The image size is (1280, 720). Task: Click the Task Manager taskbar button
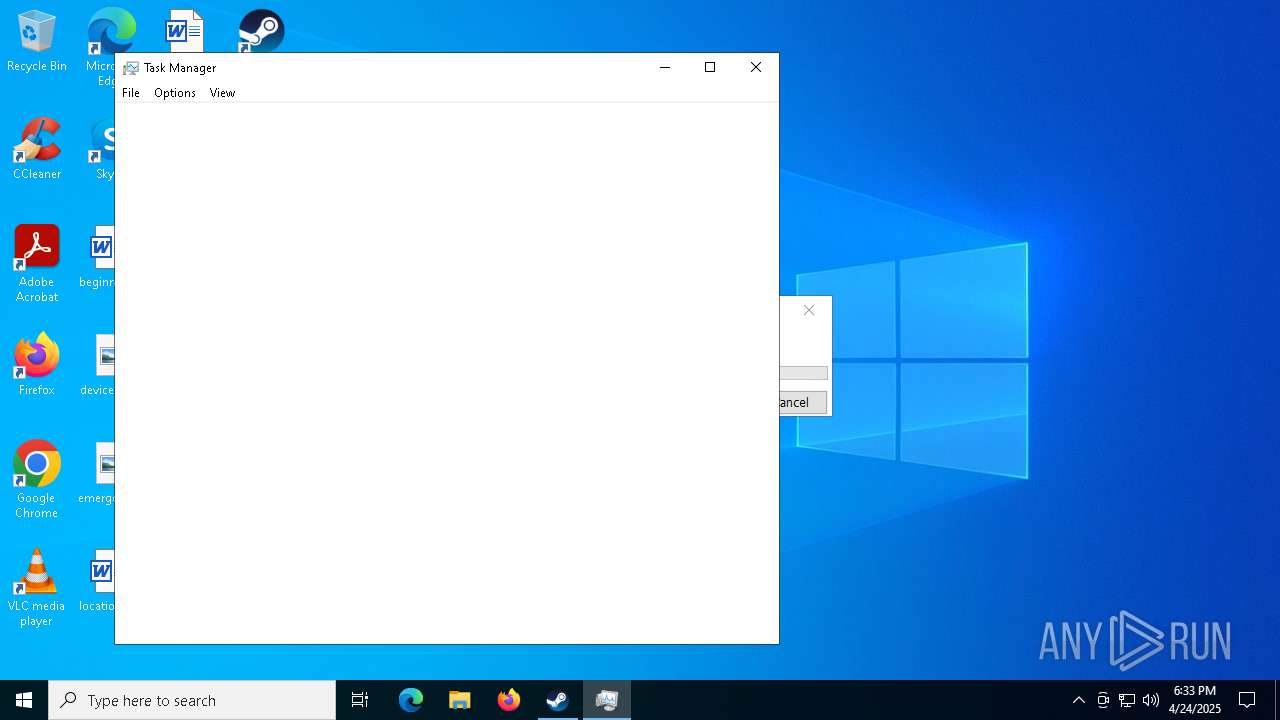click(x=607, y=700)
